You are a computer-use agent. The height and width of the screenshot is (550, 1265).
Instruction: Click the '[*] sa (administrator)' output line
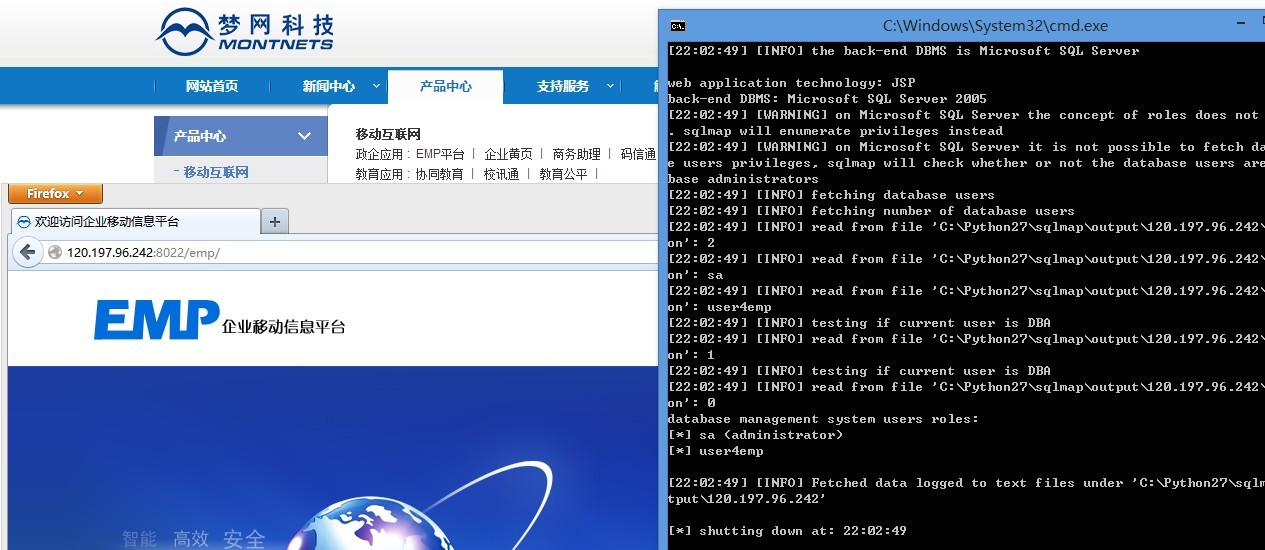tap(755, 435)
